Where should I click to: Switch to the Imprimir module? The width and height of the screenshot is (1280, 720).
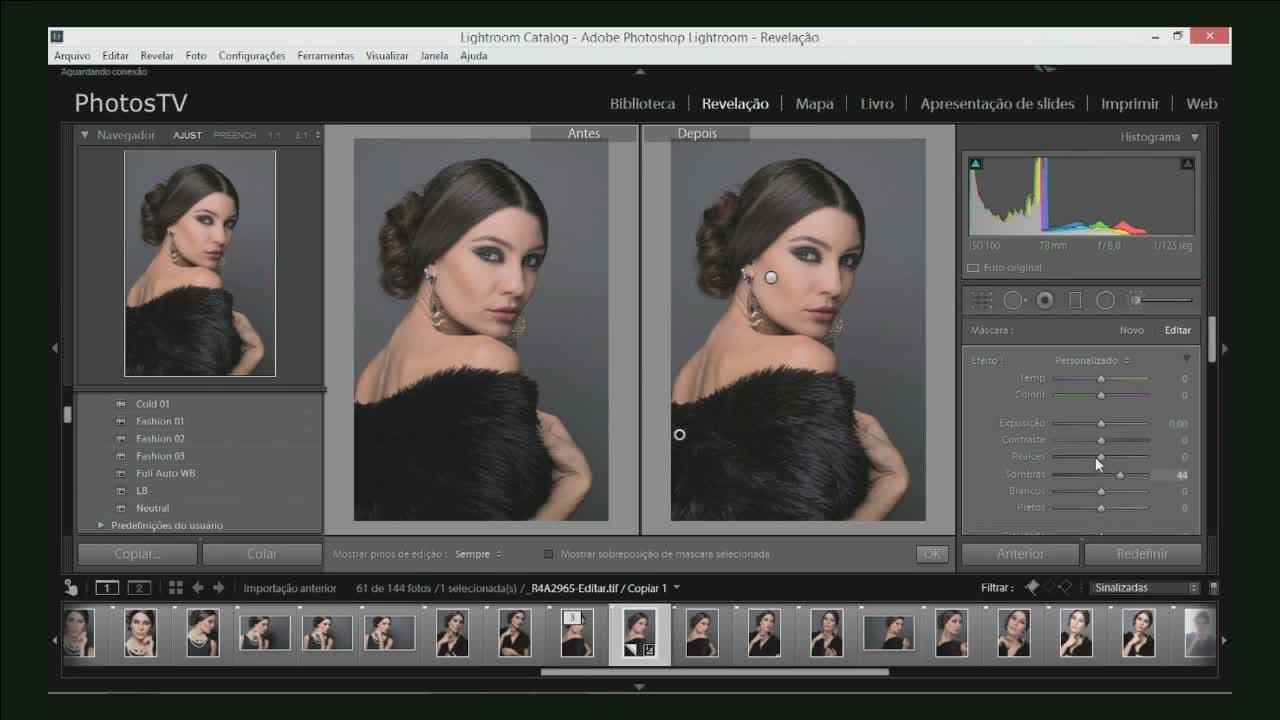[x=1130, y=103]
